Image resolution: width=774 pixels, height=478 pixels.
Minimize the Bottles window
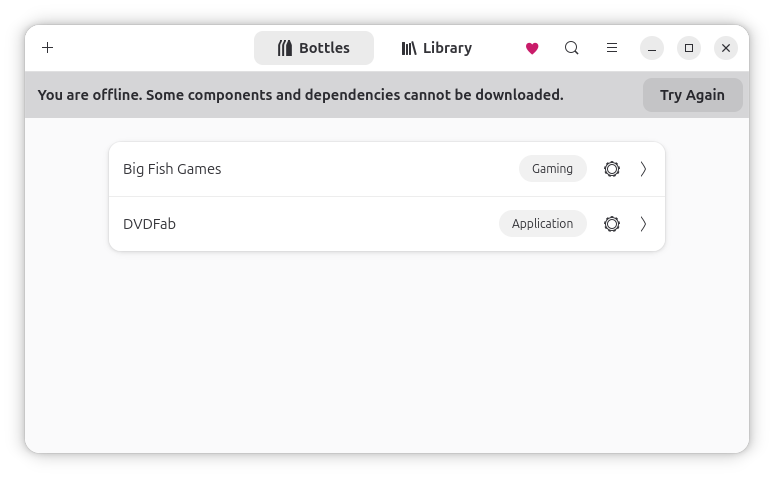pyautogui.click(x=652, y=48)
